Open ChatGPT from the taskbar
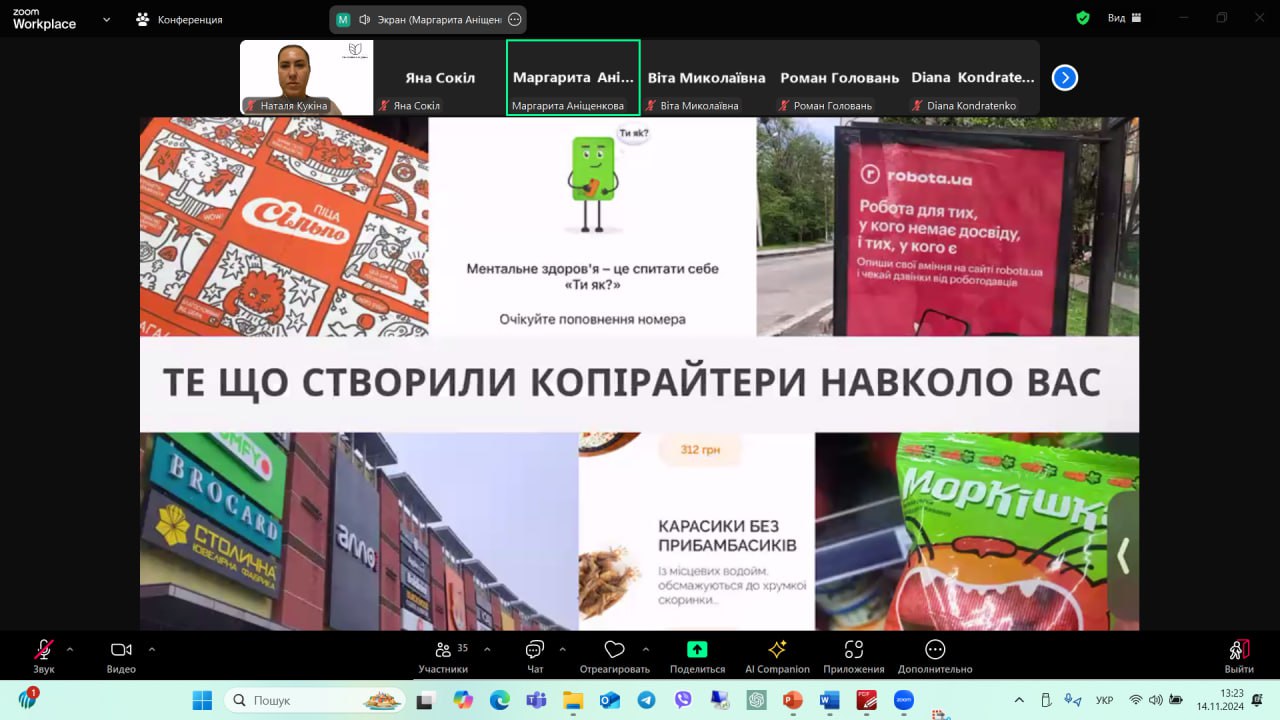The image size is (1280, 720). point(756,700)
